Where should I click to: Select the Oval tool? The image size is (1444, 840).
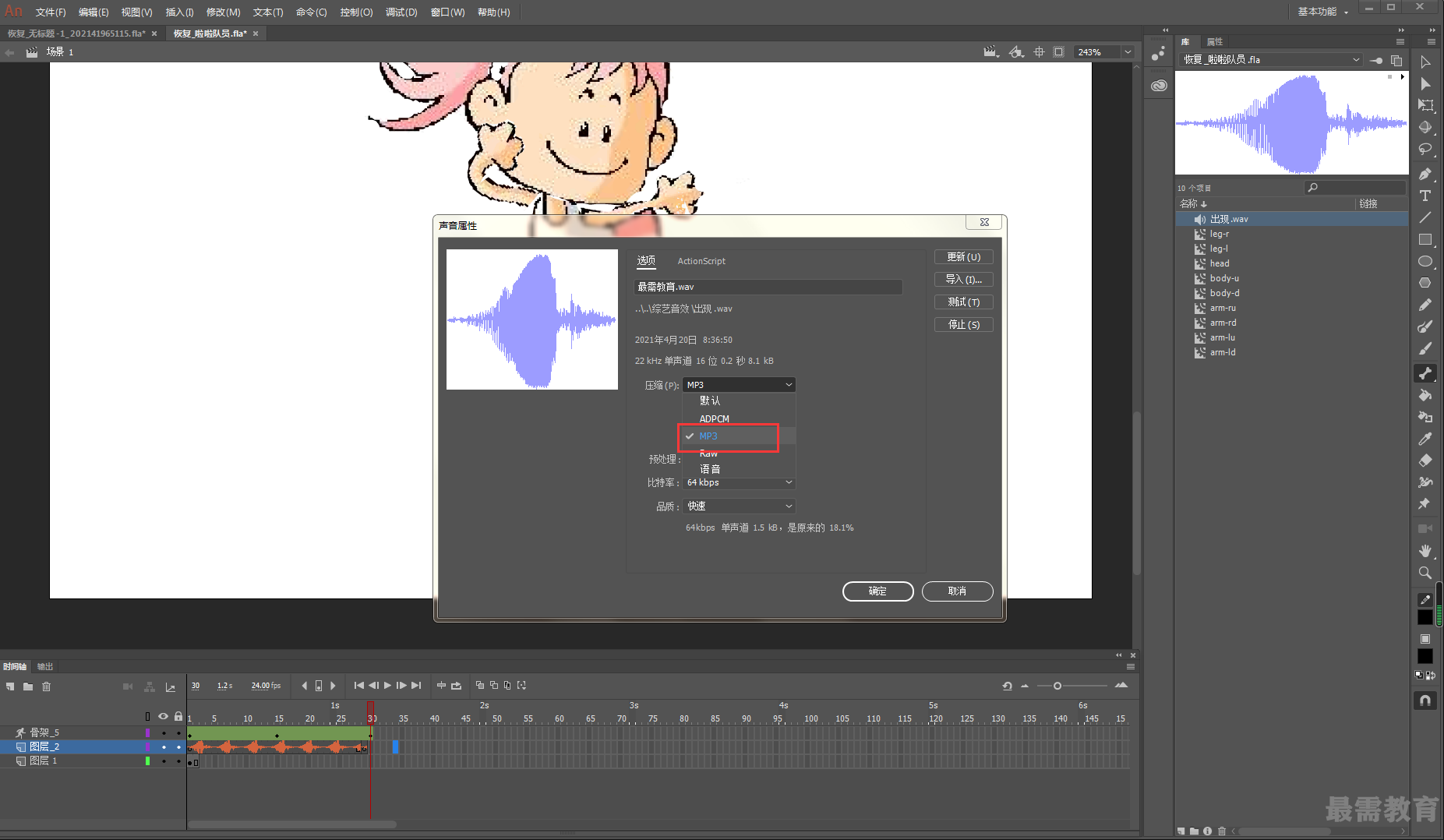[x=1425, y=261]
